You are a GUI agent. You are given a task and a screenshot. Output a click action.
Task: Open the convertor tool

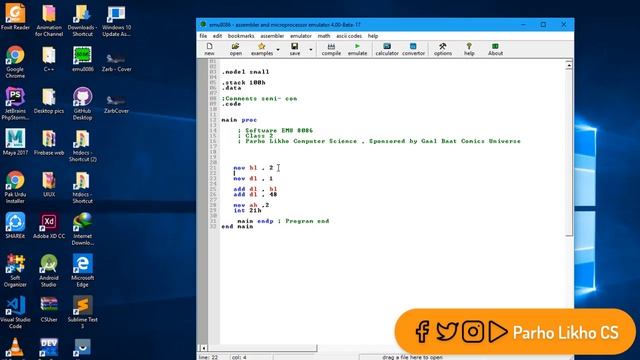coord(413,49)
